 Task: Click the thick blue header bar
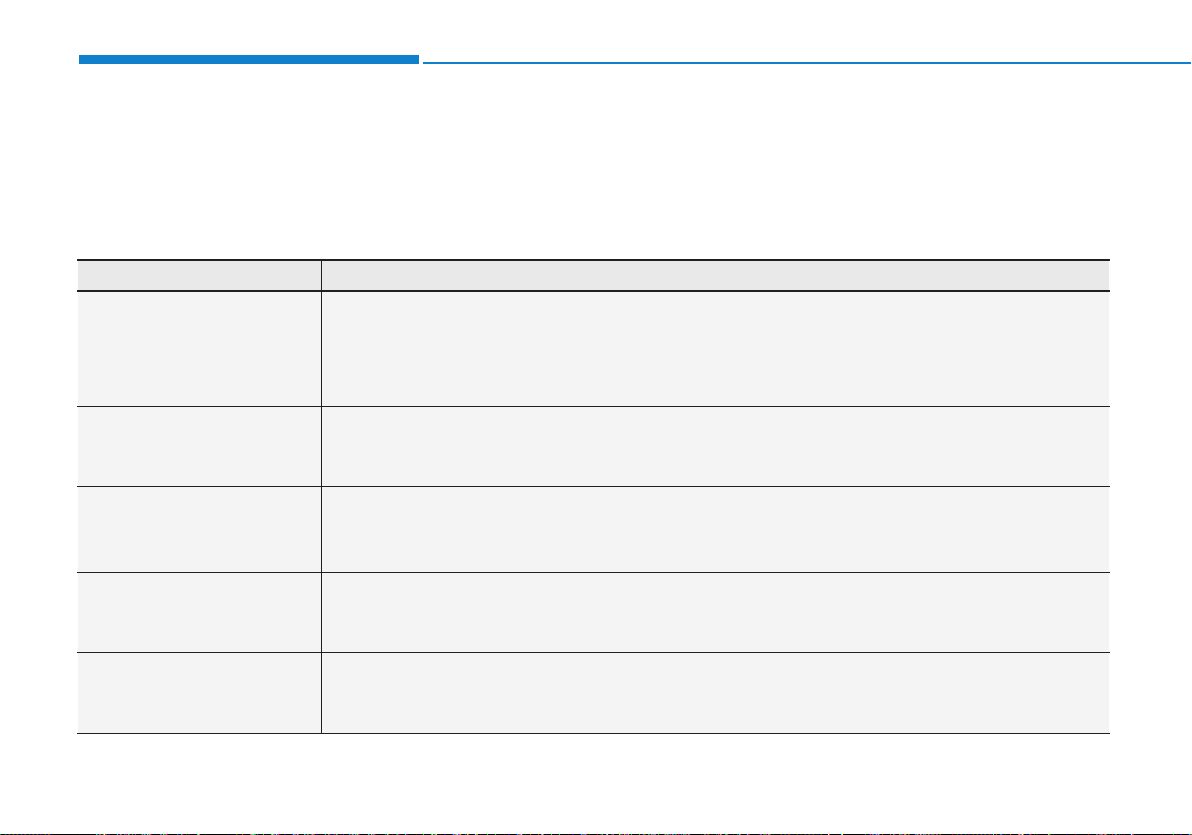tap(249, 59)
